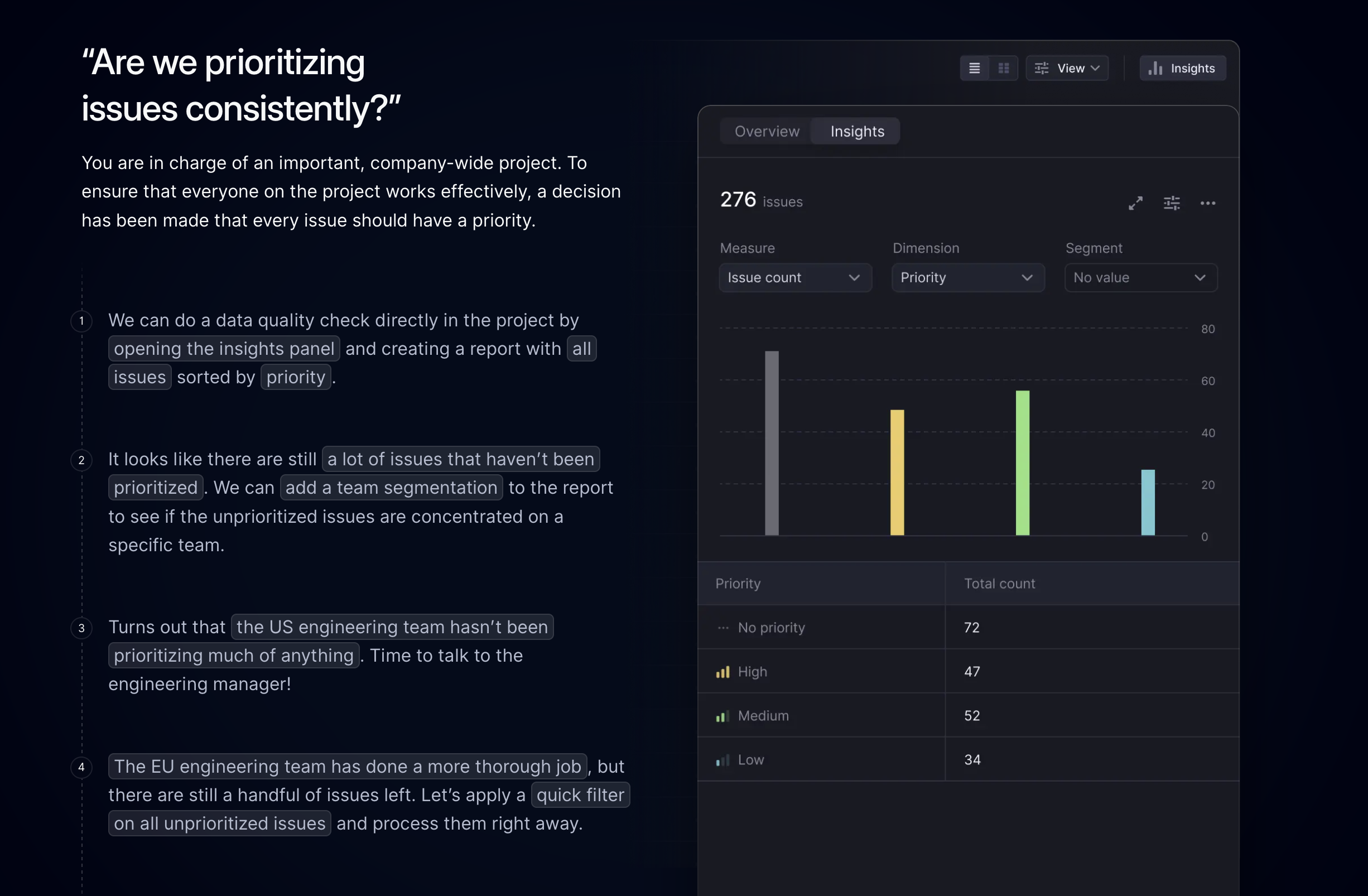Click "opening the insights panel" highlight
The width and height of the screenshot is (1368, 896).
(x=224, y=349)
